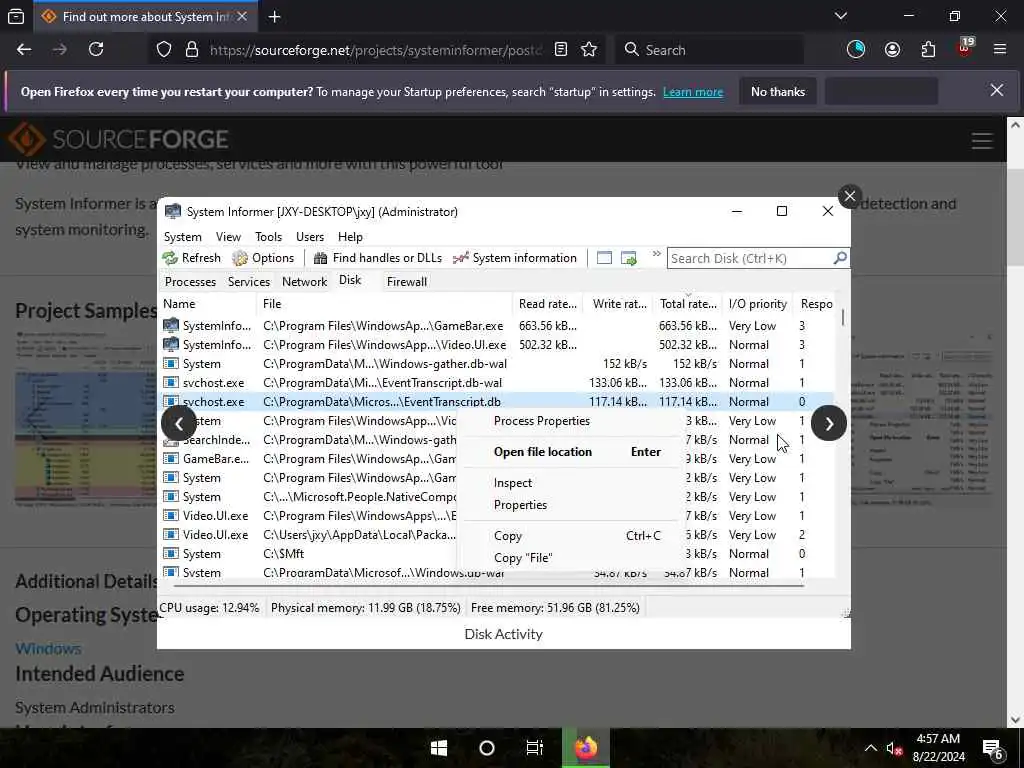
Task: Dismiss the startup notification bar
Action: tap(997, 90)
